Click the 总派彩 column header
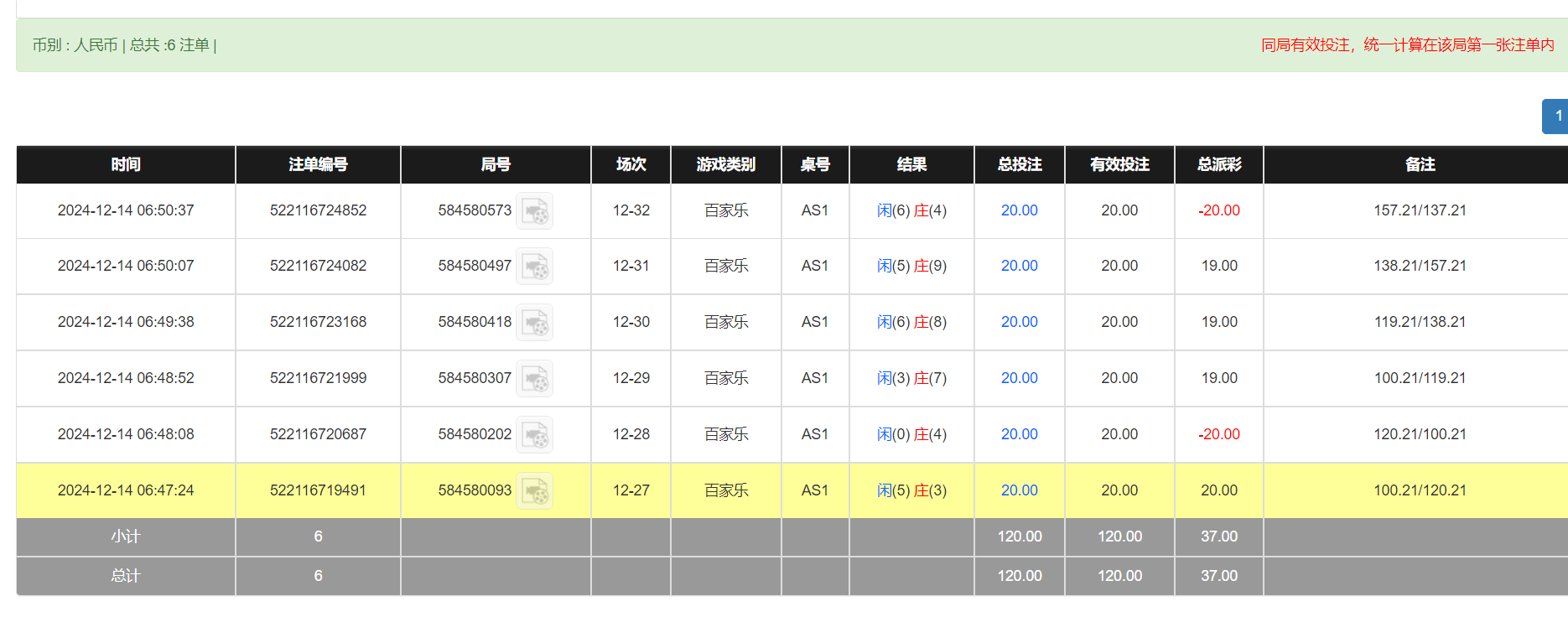The height and width of the screenshot is (622, 1568). point(1218,164)
